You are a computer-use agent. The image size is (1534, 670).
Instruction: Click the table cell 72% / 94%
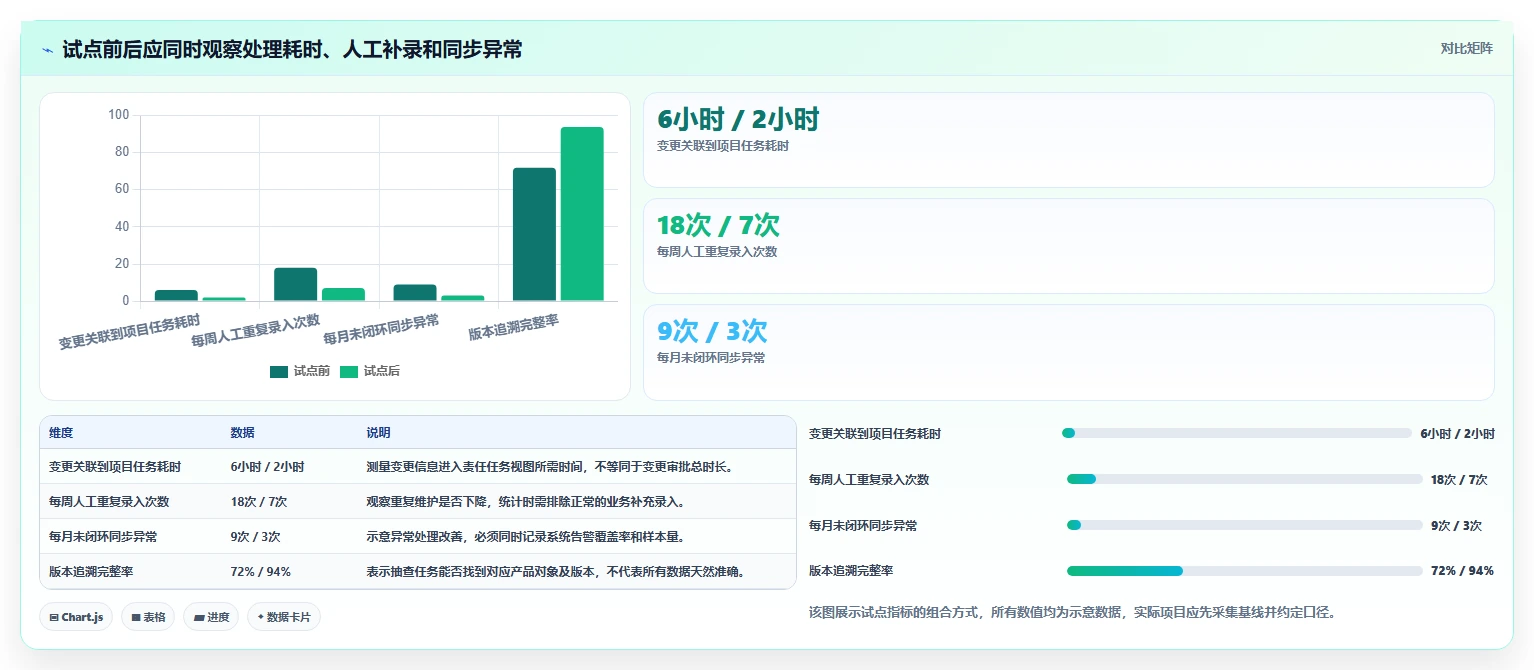click(260, 572)
